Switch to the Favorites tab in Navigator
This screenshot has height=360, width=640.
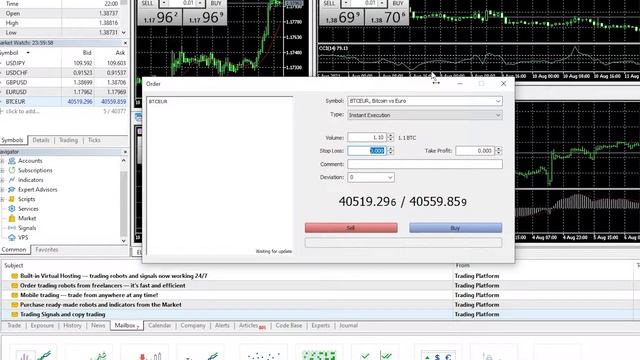pyautogui.click(x=47, y=250)
